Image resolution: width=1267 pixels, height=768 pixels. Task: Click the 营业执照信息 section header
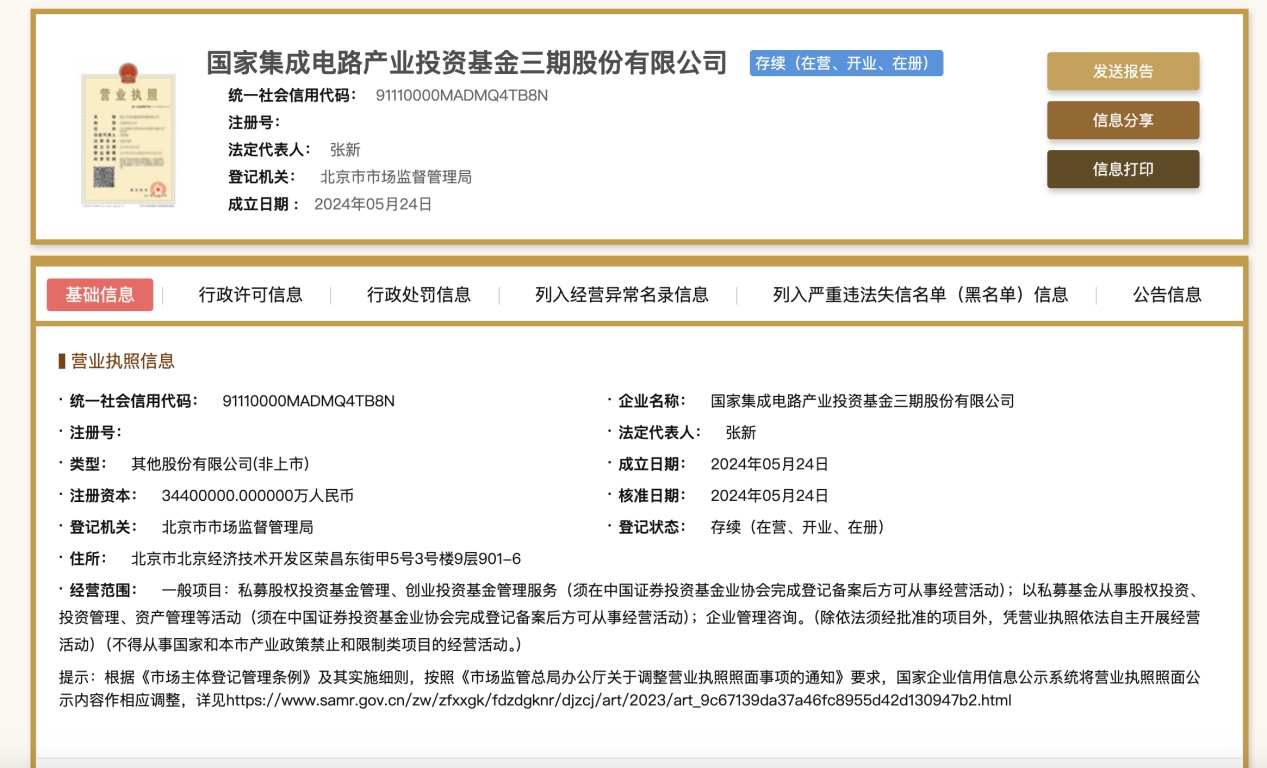122,361
